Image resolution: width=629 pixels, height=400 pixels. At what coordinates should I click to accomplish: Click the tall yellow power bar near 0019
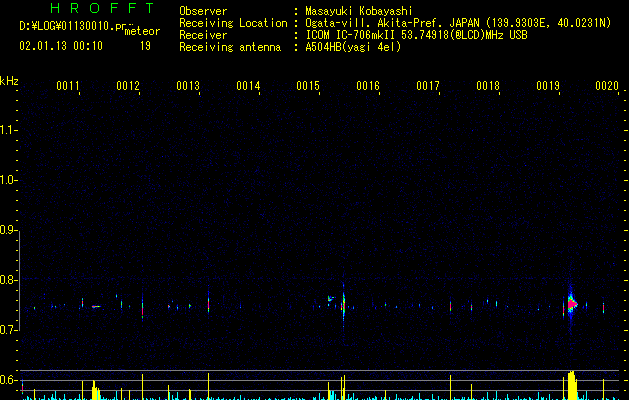click(x=572, y=386)
